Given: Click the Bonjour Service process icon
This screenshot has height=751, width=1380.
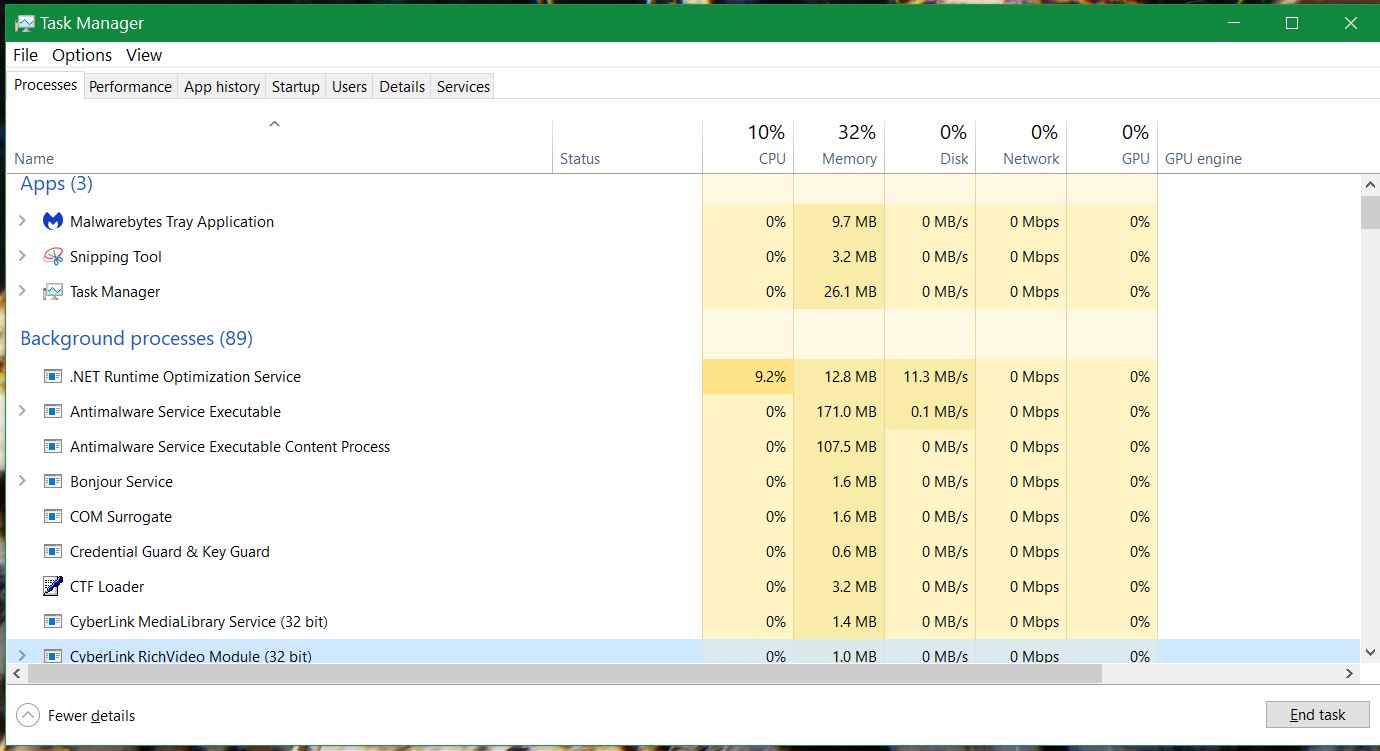Looking at the screenshot, I should click(53, 482).
